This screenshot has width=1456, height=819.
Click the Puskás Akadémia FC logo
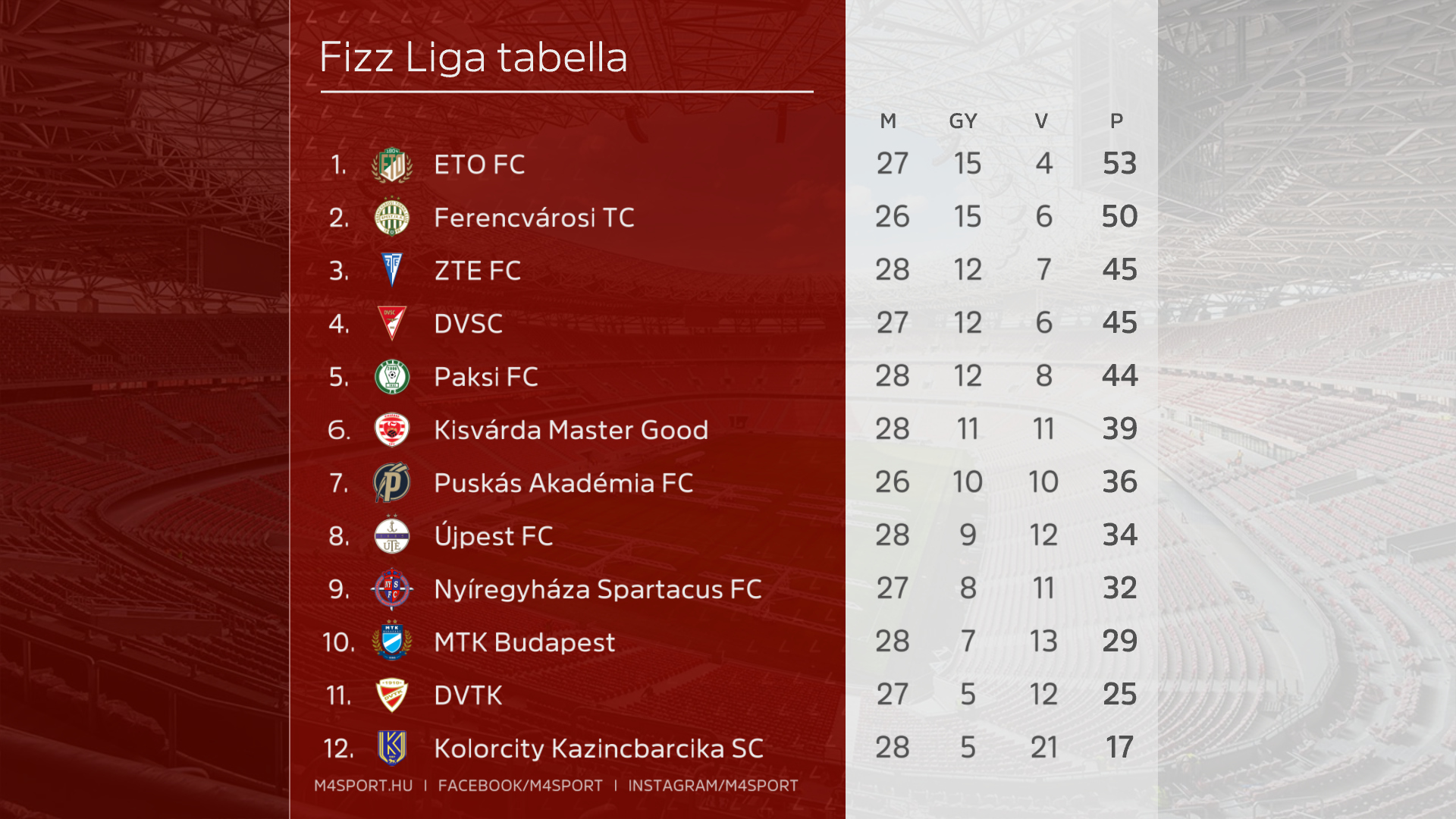pyautogui.click(x=392, y=483)
